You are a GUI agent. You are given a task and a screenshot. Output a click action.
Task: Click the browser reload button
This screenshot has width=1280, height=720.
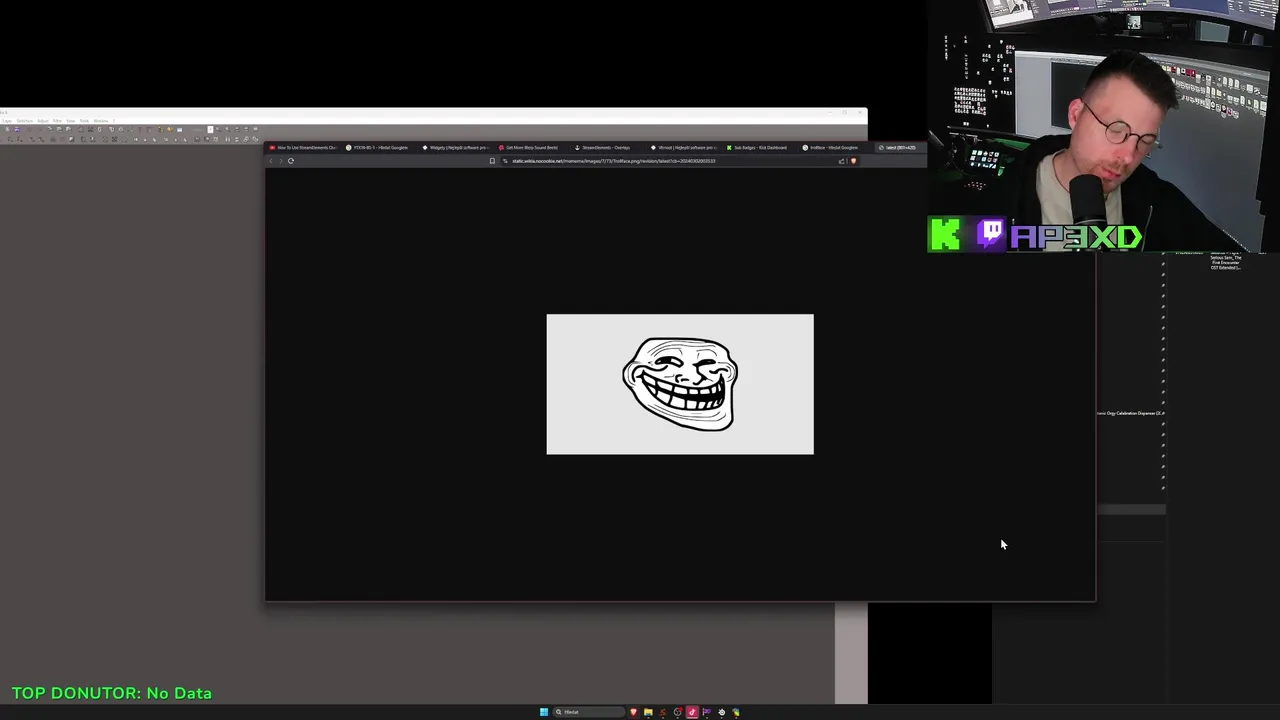[x=291, y=160]
